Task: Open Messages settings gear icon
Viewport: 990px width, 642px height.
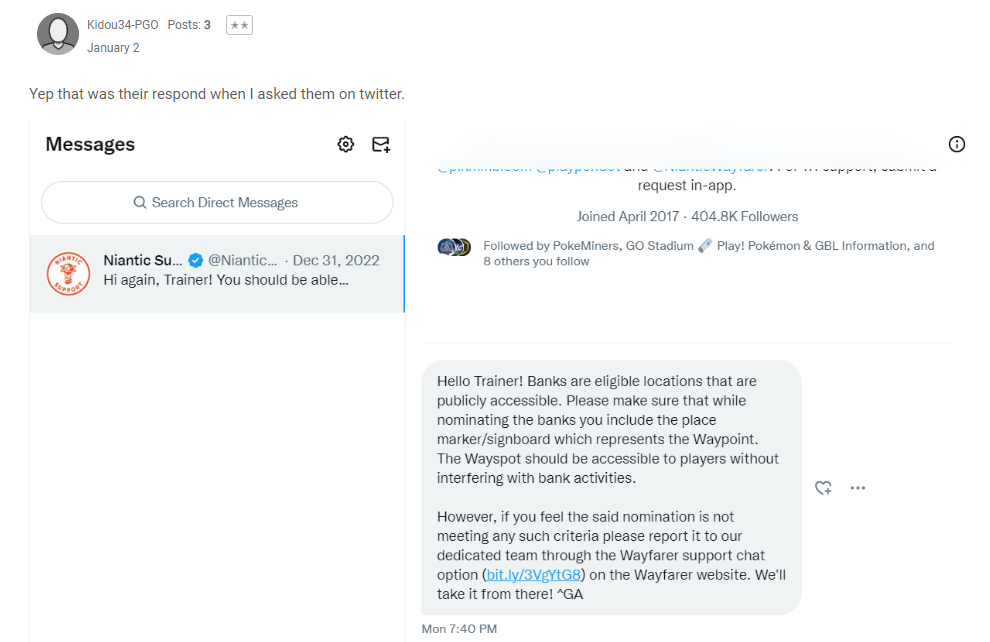Action: click(x=346, y=144)
